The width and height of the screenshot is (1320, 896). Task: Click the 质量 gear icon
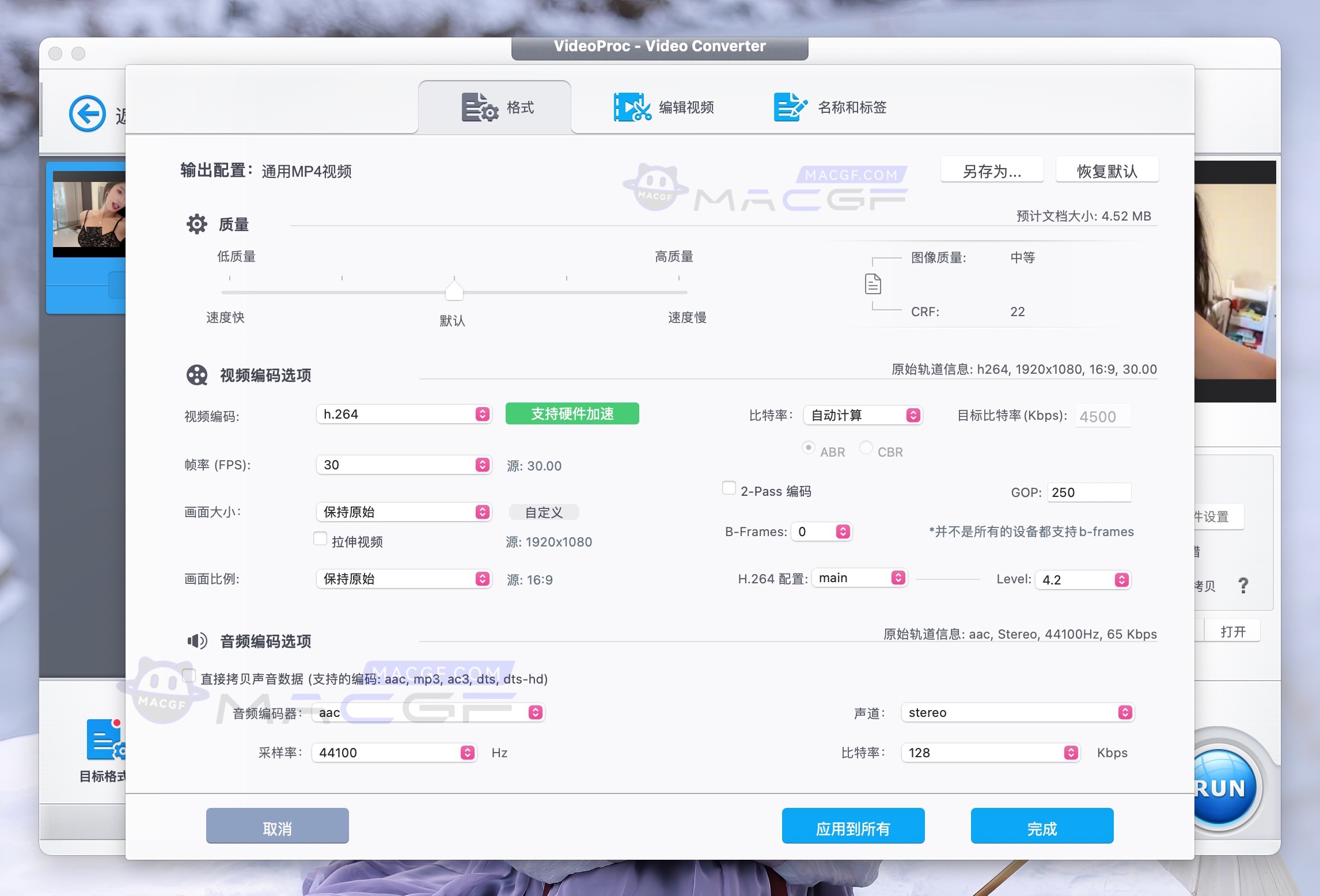(196, 224)
